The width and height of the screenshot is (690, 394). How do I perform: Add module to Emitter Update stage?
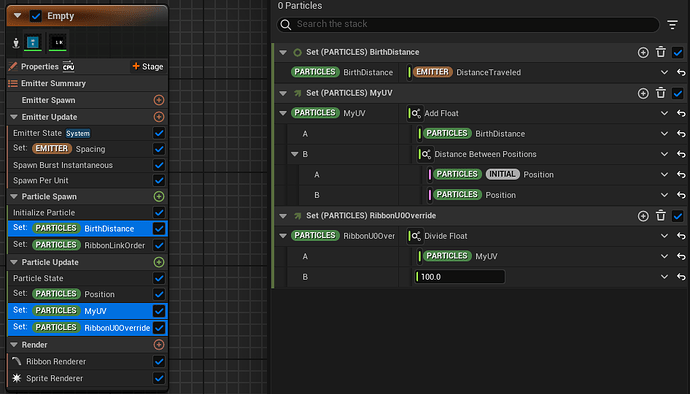pos(159,117)
